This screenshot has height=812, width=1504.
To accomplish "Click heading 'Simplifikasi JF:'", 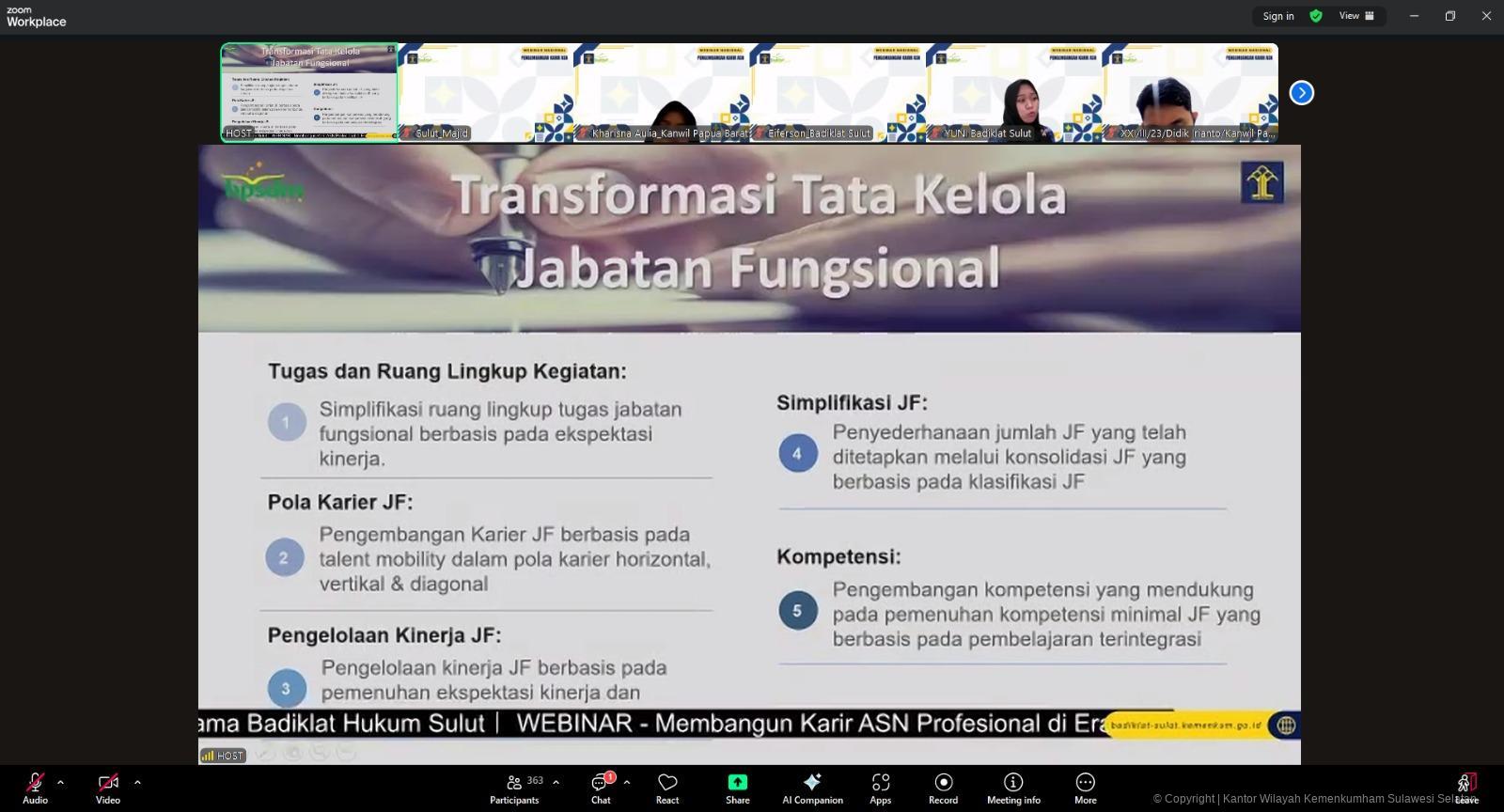I will pos(852,403).
